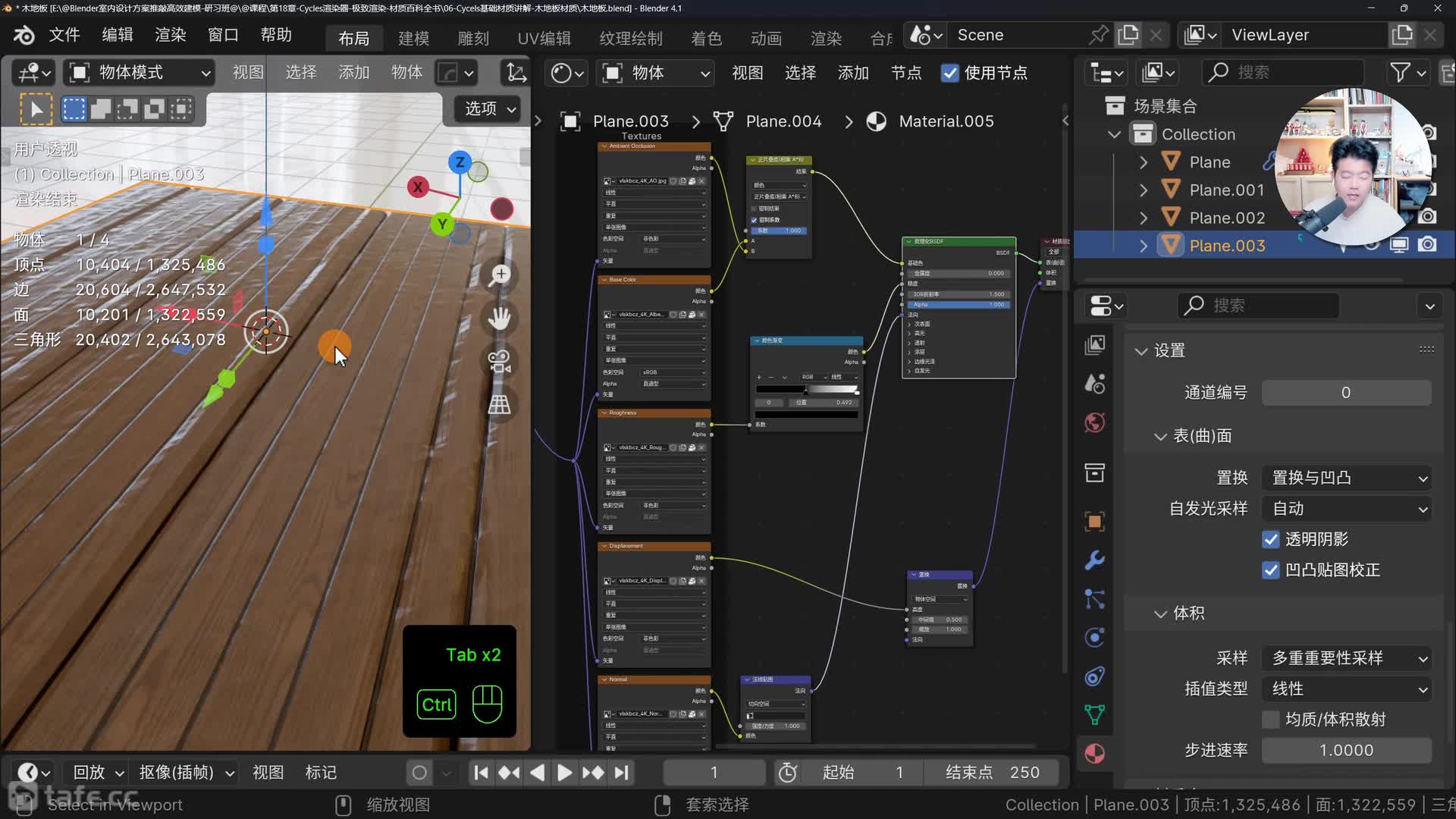Viewport: 1456px width, 819px height.
Task: Click the zoom magnifier viewport gizmo
Action: (500, 275)
